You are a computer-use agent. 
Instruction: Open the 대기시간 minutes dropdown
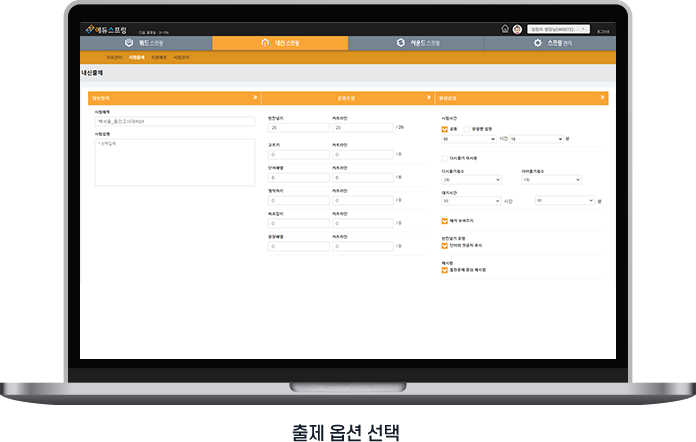(x=565, y=201)
